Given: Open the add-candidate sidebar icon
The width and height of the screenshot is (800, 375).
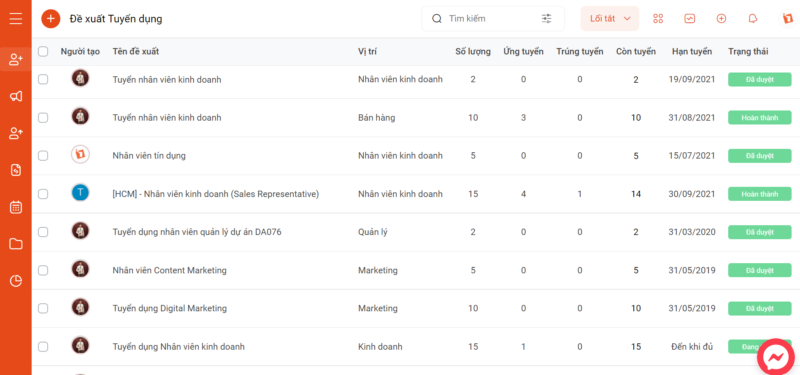Looking at the screenshot, I should pos(16,60).
